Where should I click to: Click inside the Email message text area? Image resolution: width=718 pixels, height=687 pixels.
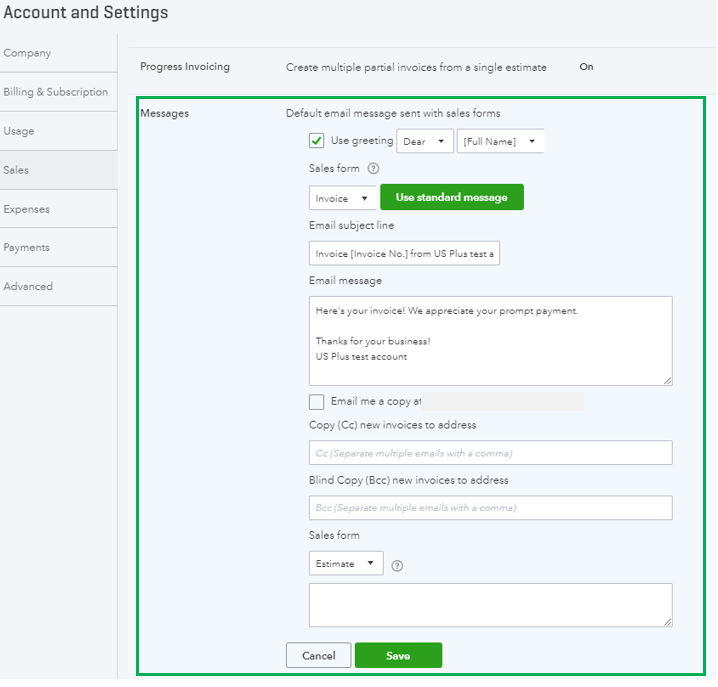(x=490, y=340)
